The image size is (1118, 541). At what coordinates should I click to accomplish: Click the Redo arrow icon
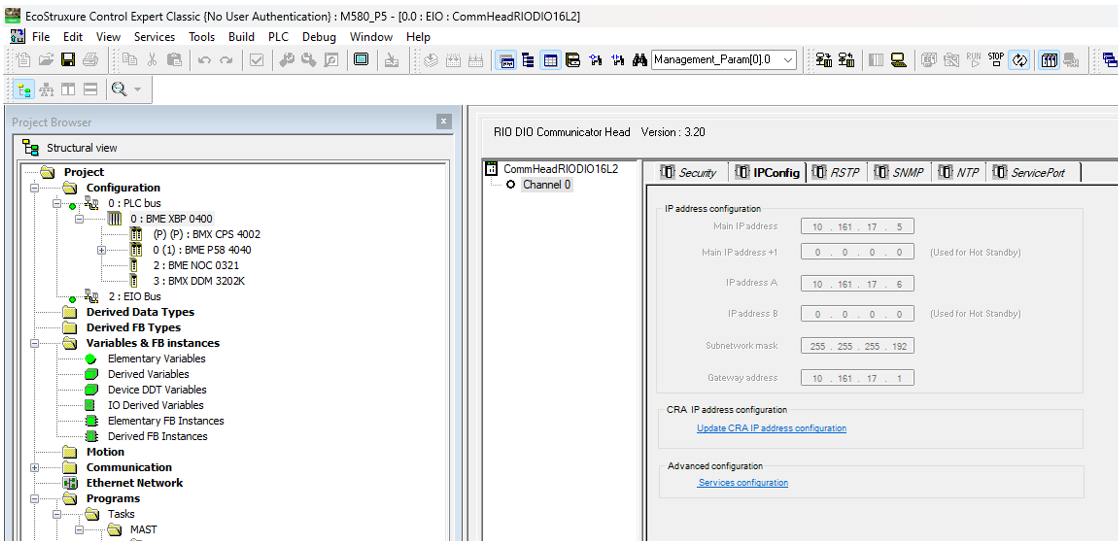coord(226,61)
